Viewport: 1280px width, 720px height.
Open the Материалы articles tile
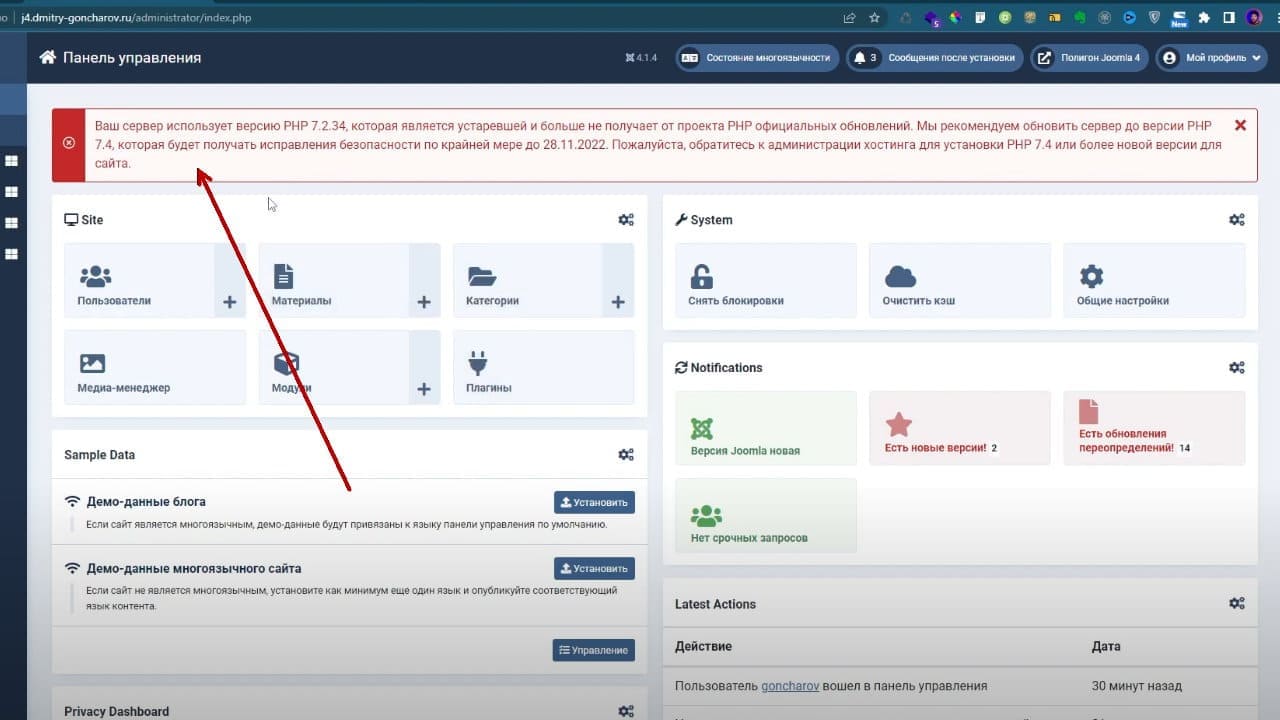click(333, 280)
